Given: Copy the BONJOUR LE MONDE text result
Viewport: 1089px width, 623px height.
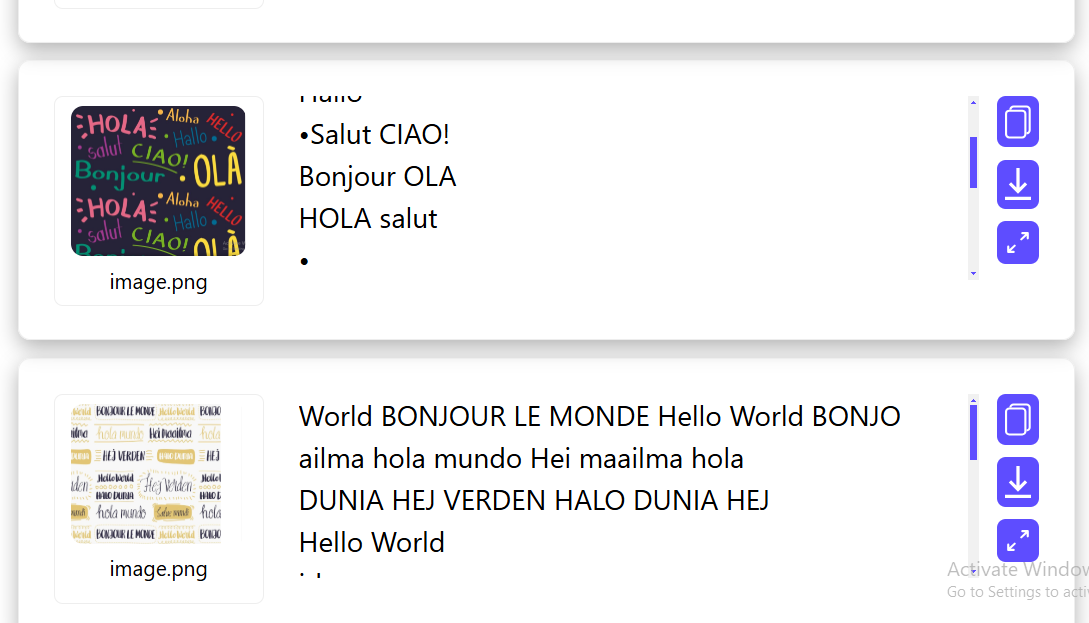Looking at the screenshot, I should [1017, 419].
